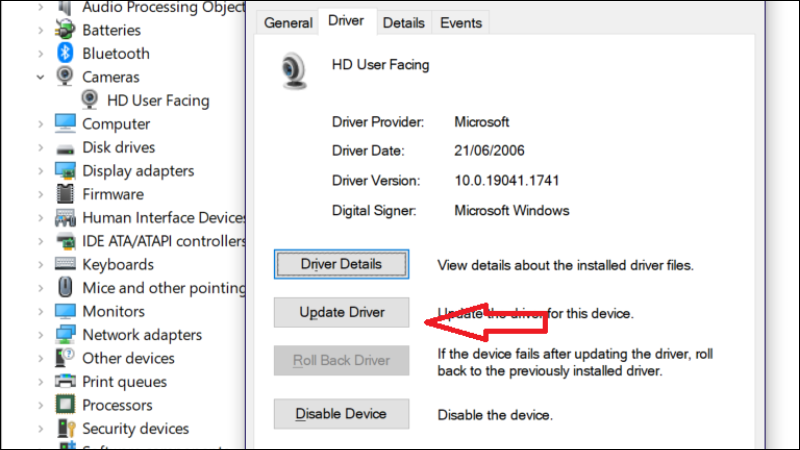Click the Roll Back Driver button
Viewport: 800px width, 450px height.
coord(341,360)
